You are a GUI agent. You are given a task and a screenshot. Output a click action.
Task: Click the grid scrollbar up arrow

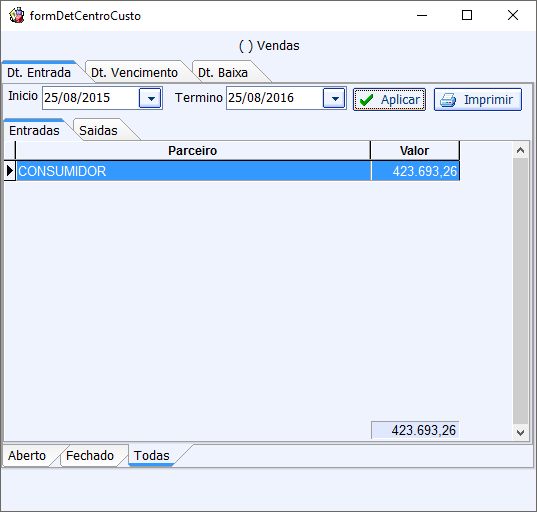coord(521,150)
